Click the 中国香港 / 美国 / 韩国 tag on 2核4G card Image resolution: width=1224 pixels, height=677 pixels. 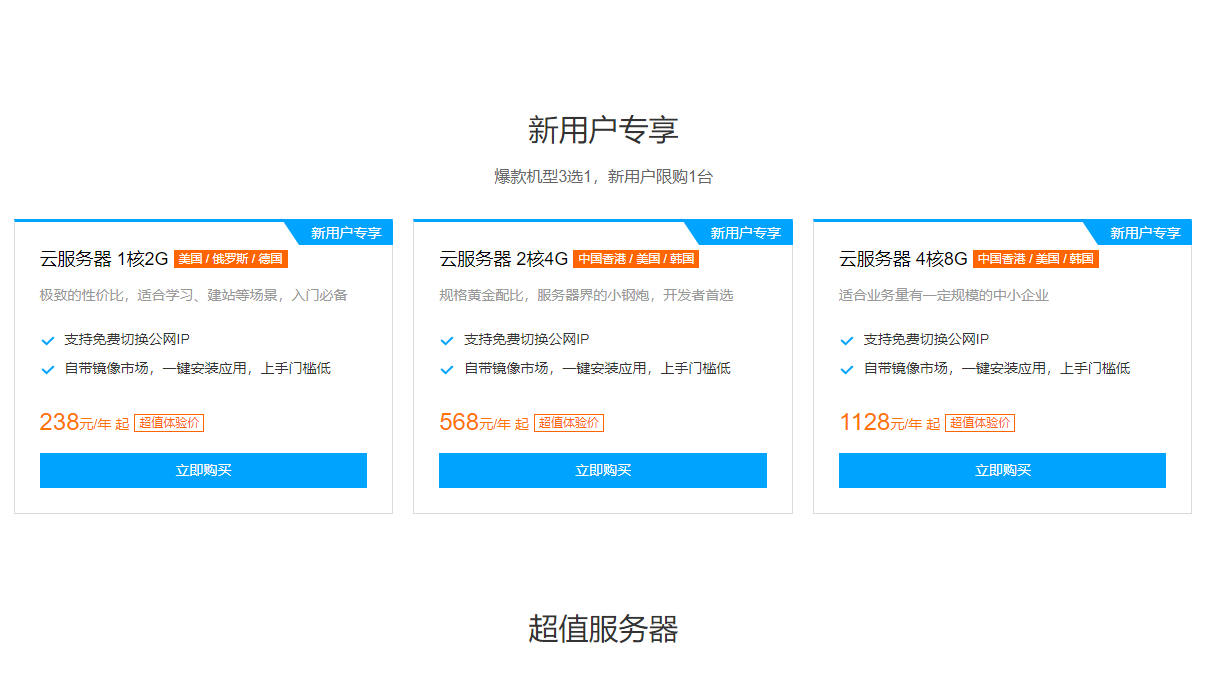[636, 259]
